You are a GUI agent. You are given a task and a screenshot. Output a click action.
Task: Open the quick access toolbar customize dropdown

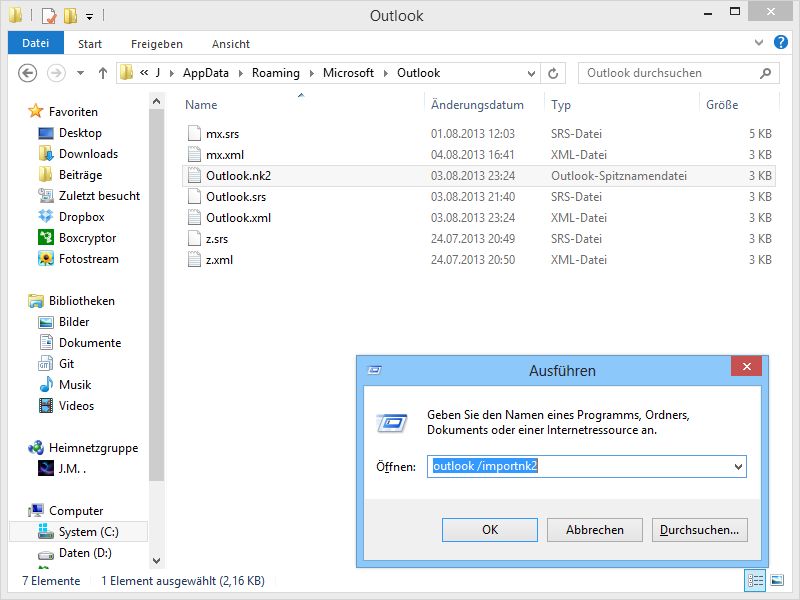89,17
